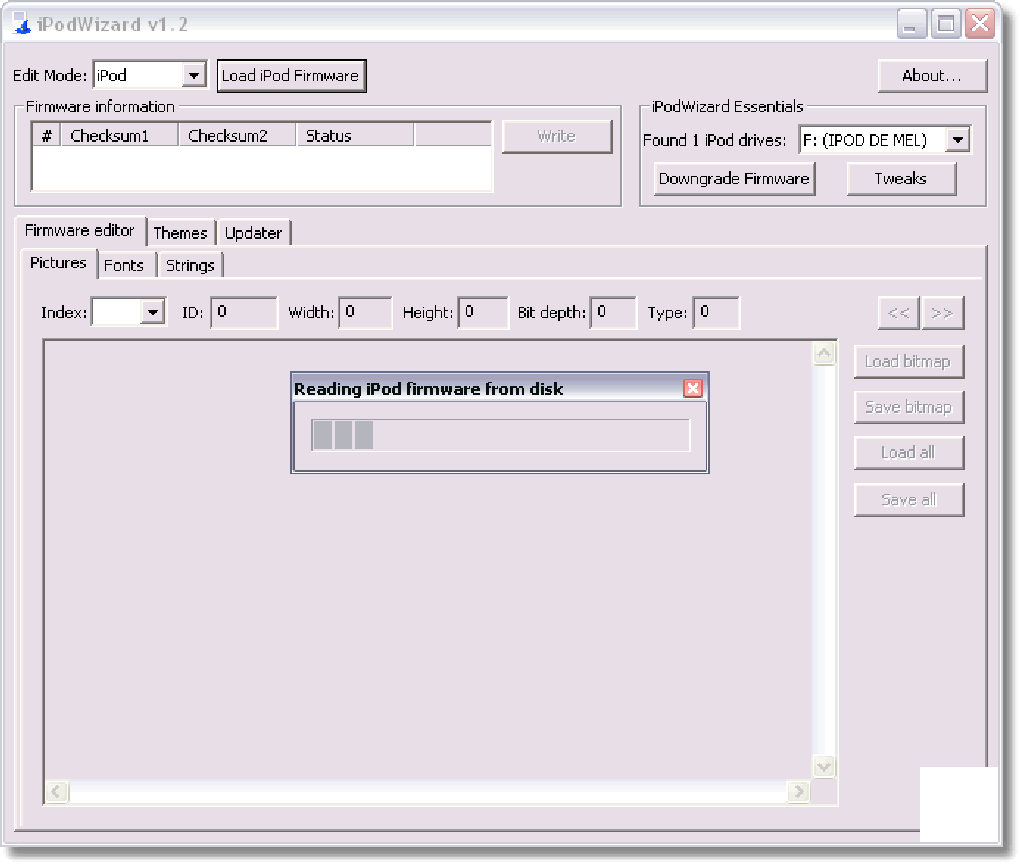Select the Pictures sub-tab

pos(59,263)
